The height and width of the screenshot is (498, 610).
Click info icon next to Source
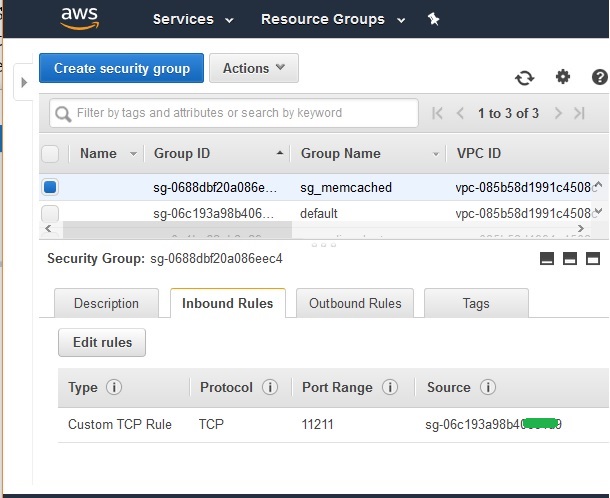point(488,387)
